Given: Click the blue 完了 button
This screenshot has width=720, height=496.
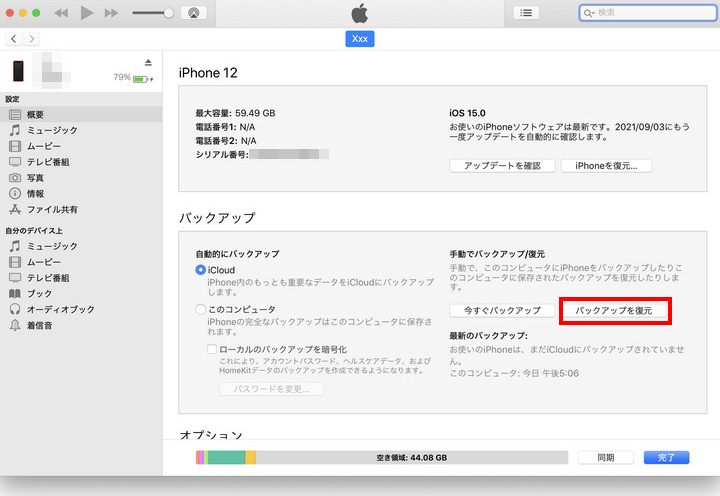Looking at the screenshot, I should click(666, 457).
